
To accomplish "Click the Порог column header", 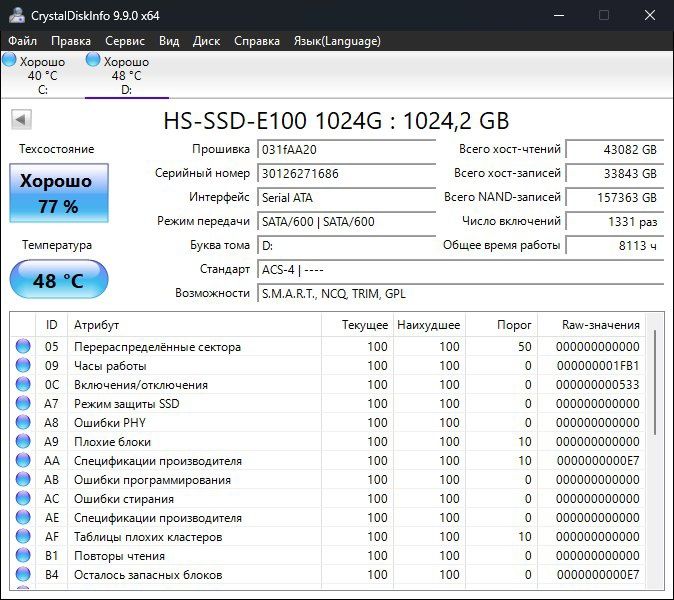I will tap(501, 325).
